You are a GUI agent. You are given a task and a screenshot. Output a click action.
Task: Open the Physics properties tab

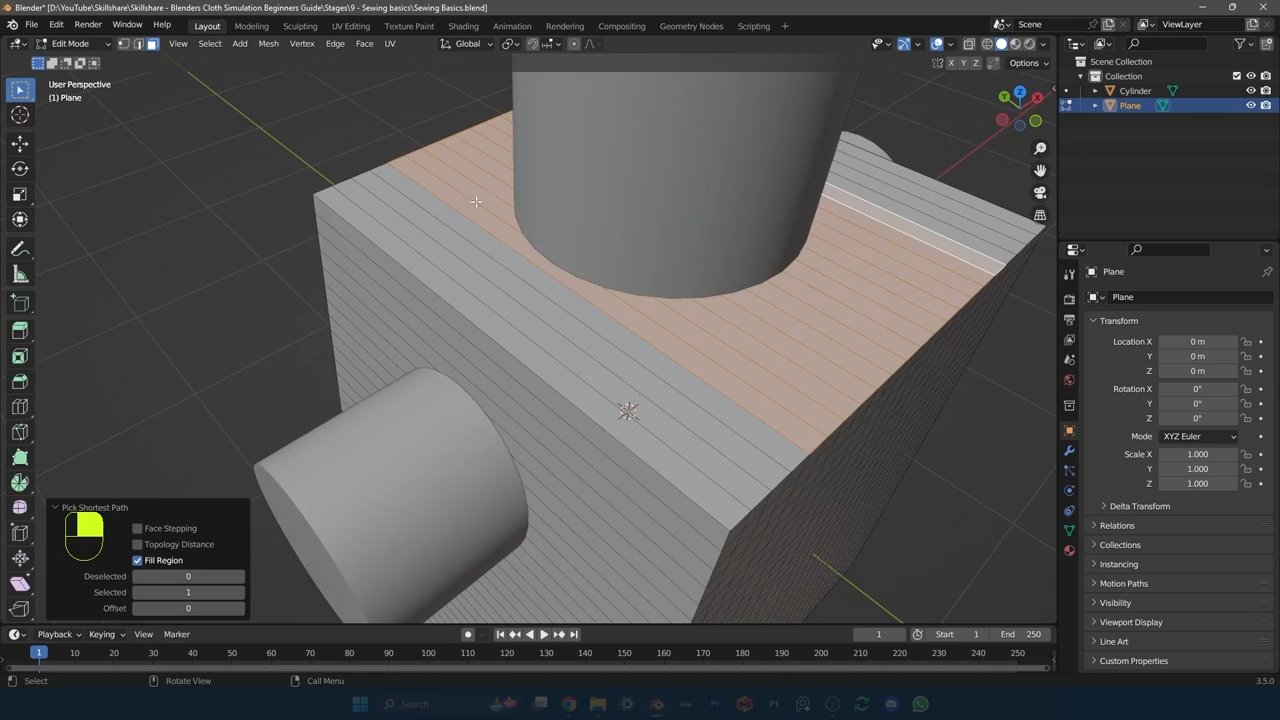1069,491
